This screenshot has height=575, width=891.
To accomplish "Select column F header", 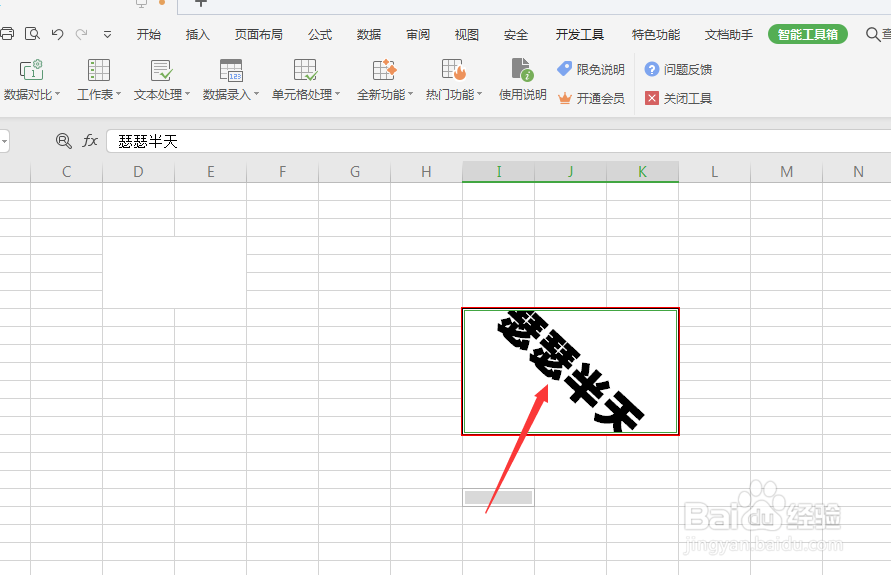I will tap(282, 172).
